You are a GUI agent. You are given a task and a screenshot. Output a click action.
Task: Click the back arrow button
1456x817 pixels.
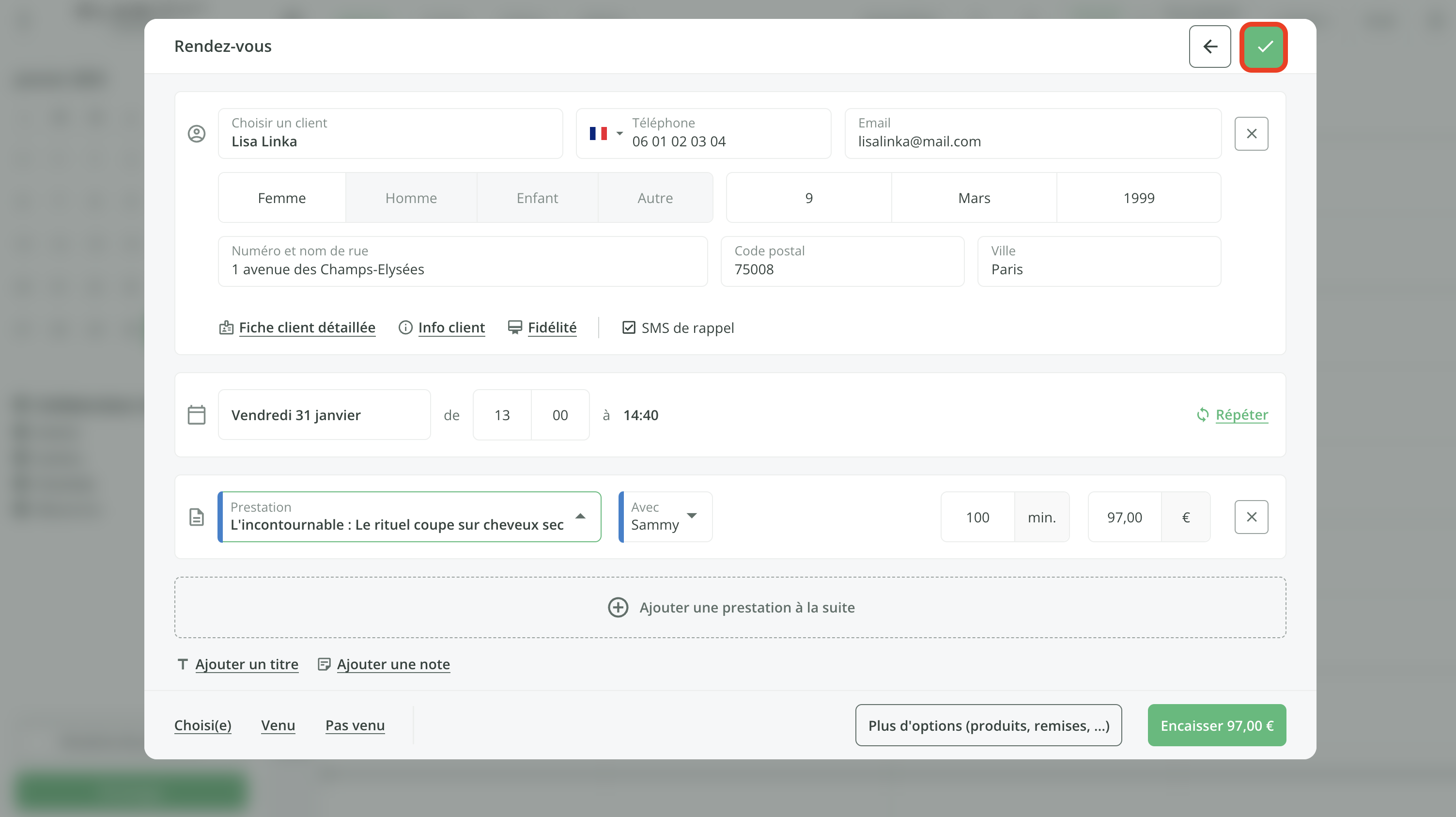[1209, 47]
